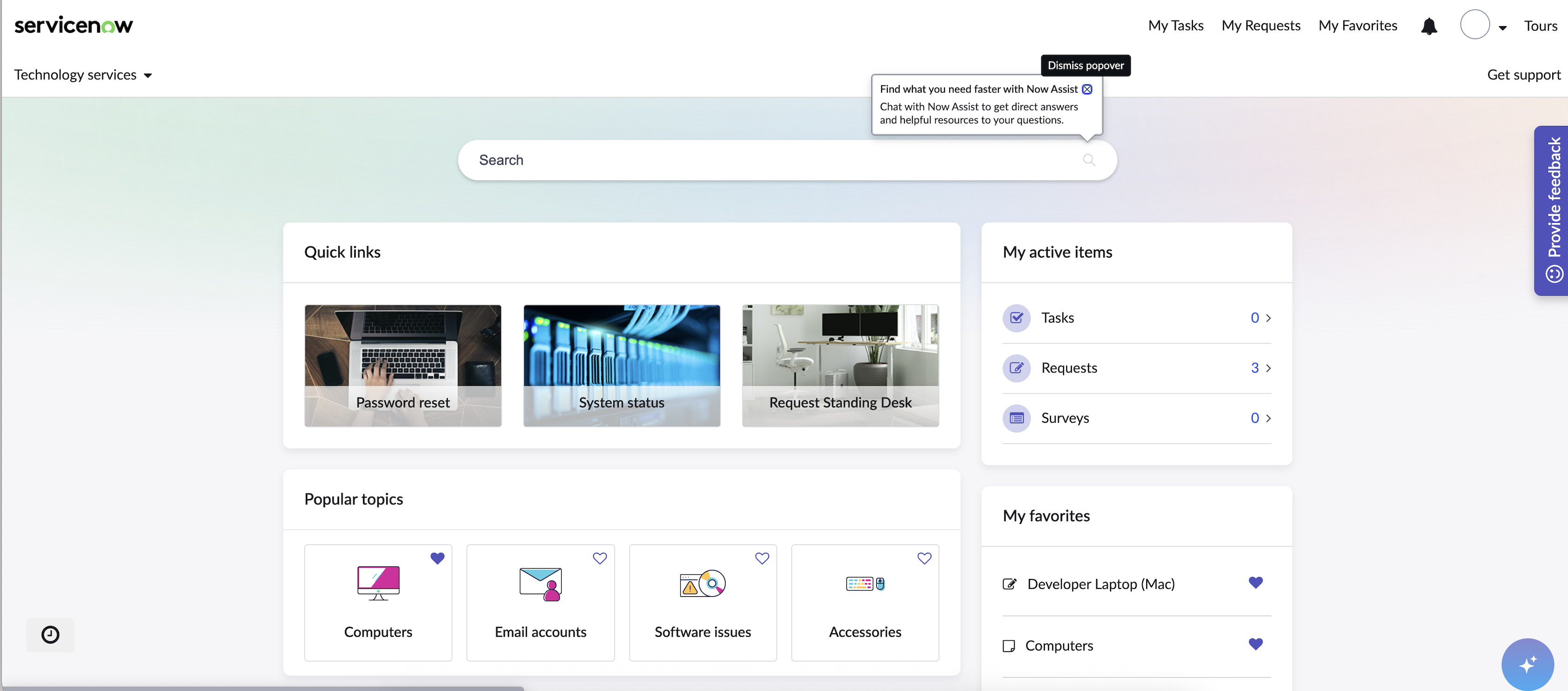Click the Accessories keyboard and mouse icon

point(865,584)
